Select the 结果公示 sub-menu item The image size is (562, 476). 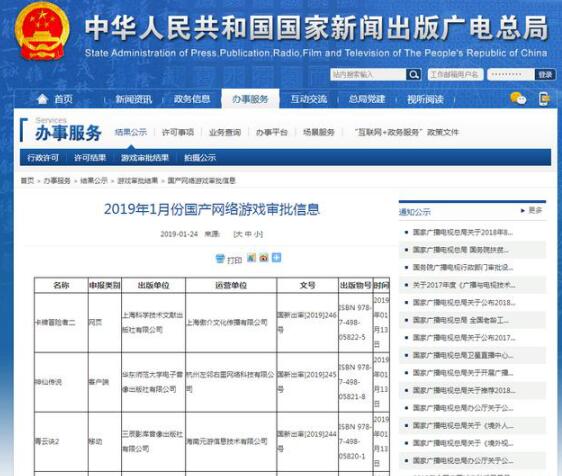click(131, 132)
